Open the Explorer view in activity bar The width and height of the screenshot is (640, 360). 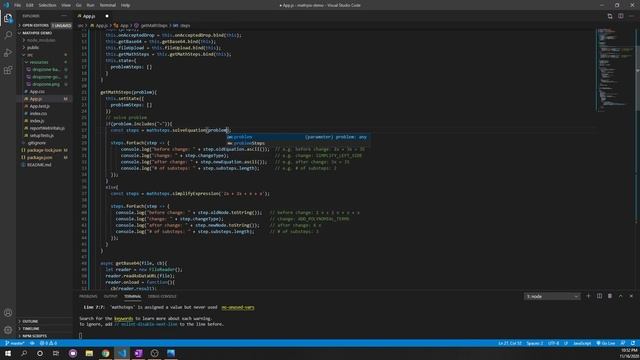8,18
